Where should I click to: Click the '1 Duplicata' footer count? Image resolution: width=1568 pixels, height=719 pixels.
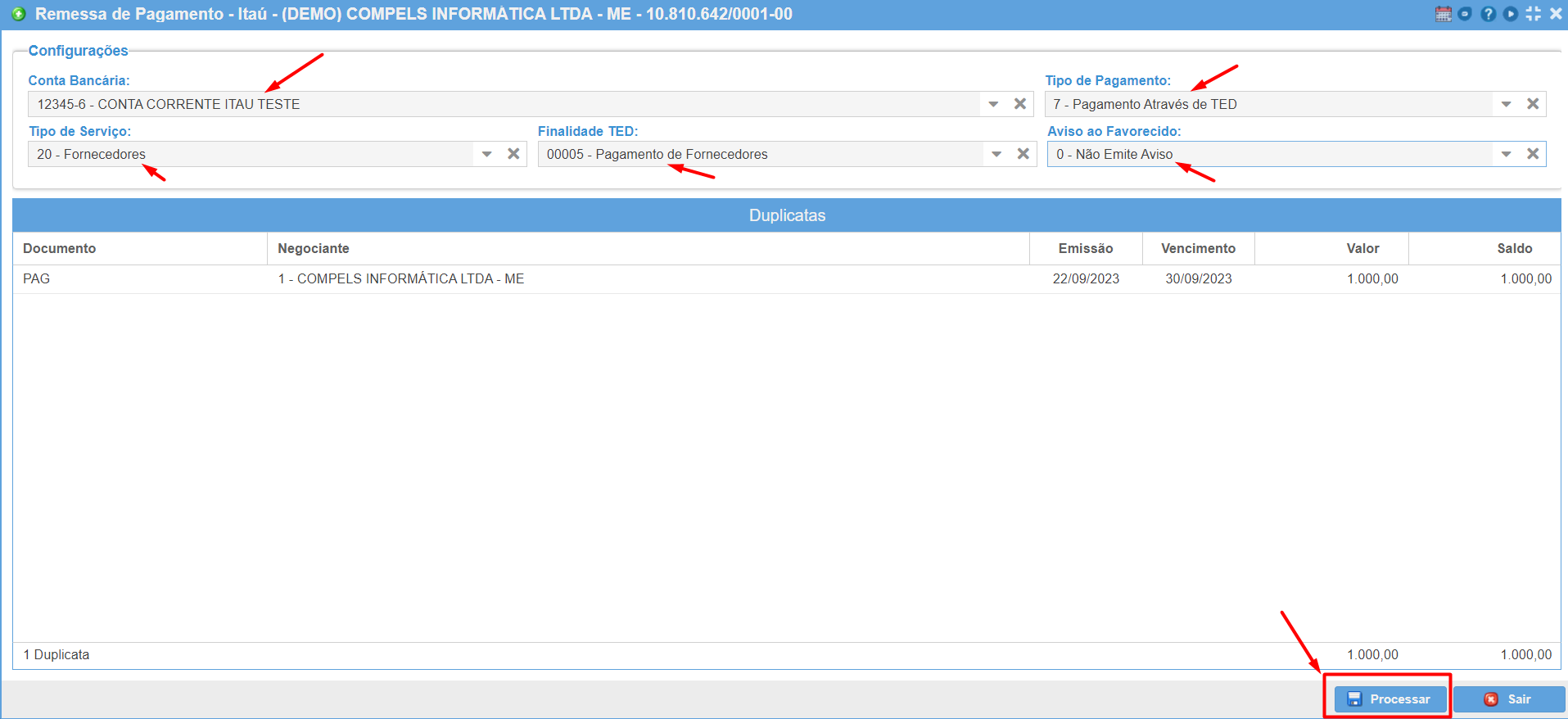pyautogui.click(x=56, y=654)
